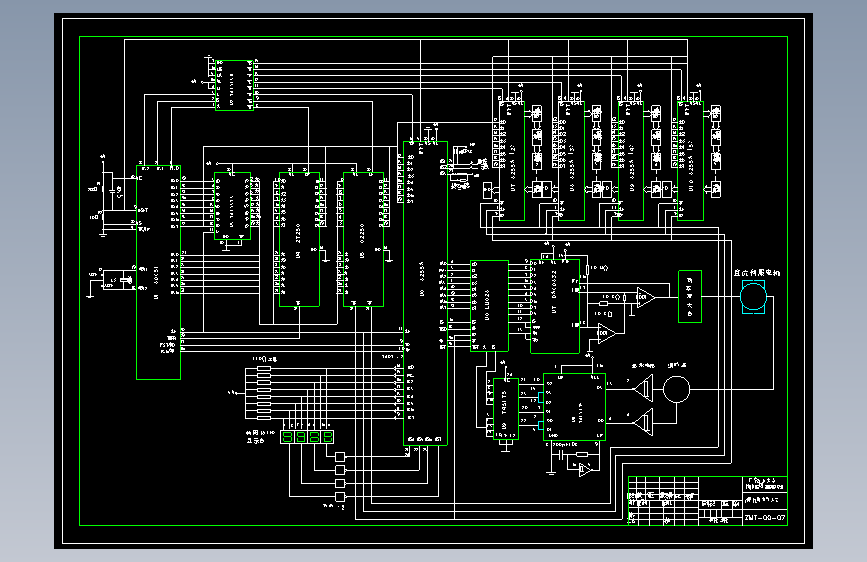Select the LM629 motion controller chip
867x562 pixels.
(x=489, y=306)
